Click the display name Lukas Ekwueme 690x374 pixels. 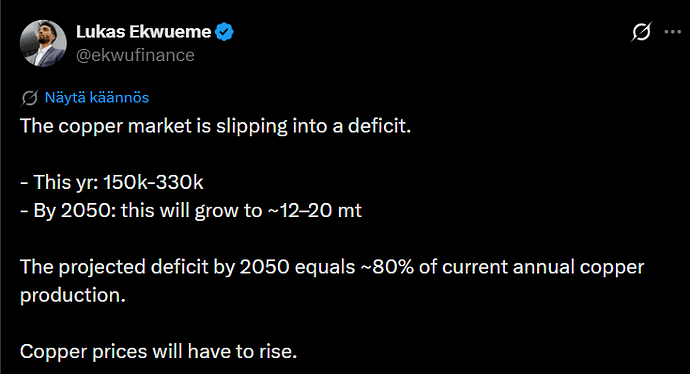[143, 32]
